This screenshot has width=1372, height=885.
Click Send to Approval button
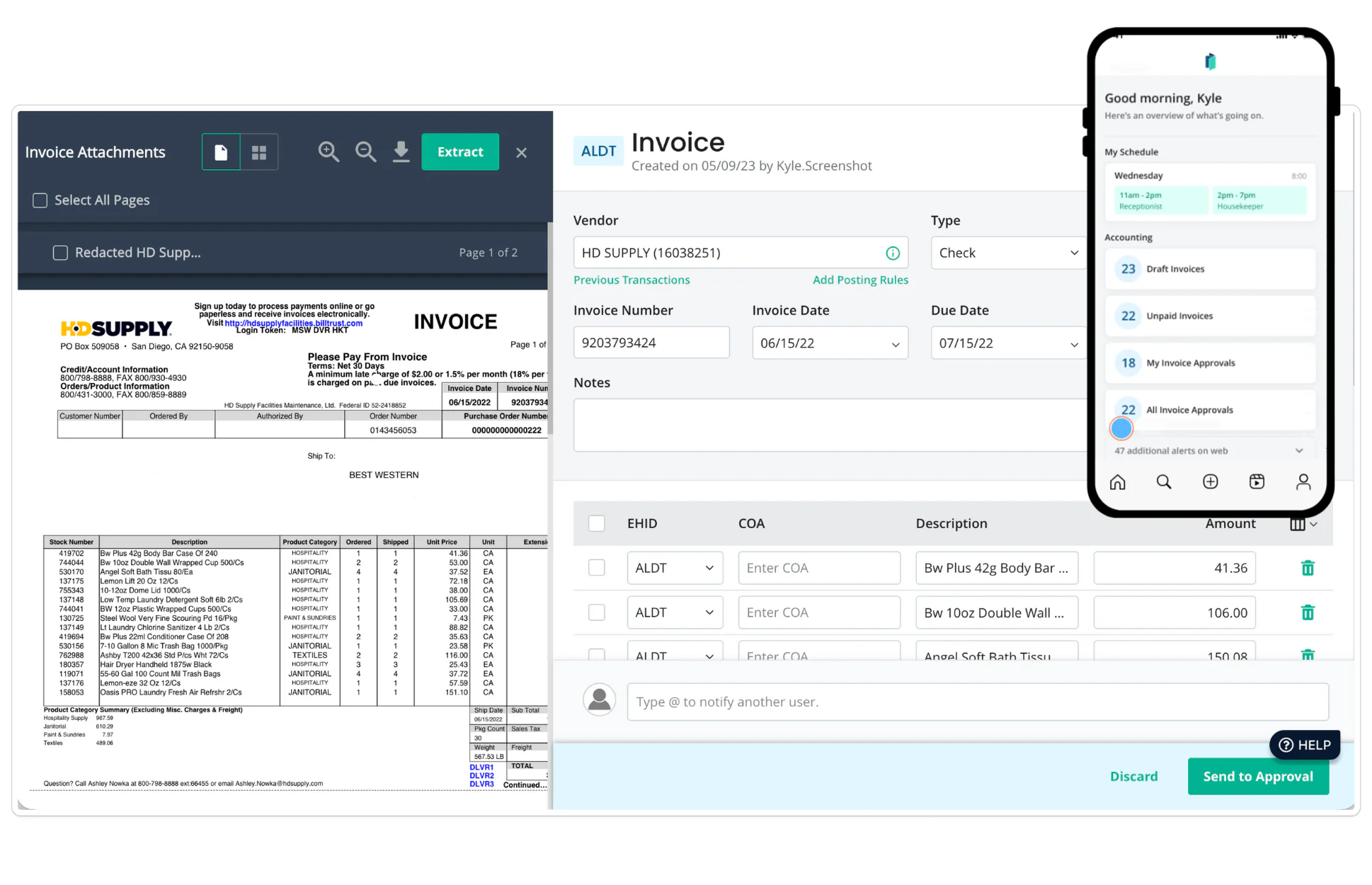click(x=1258, y=776)
